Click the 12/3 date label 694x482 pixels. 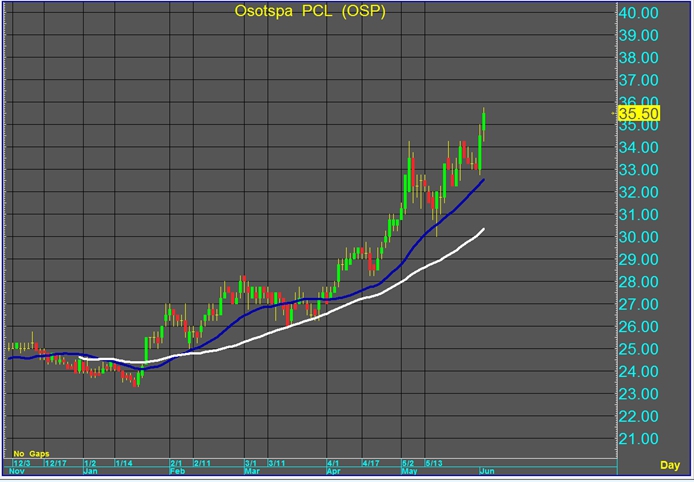22,463
